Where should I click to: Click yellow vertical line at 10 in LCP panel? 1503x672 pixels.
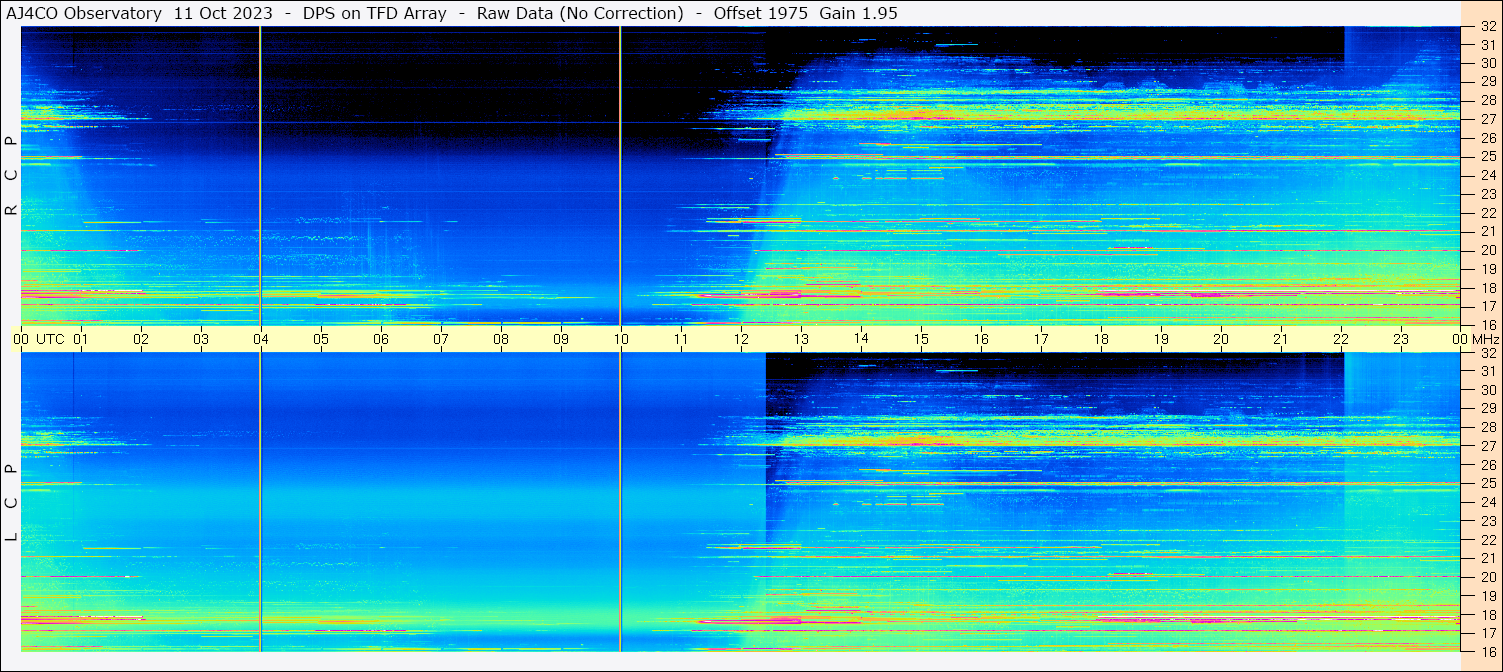pyautogui.click(x=620, y=500)
